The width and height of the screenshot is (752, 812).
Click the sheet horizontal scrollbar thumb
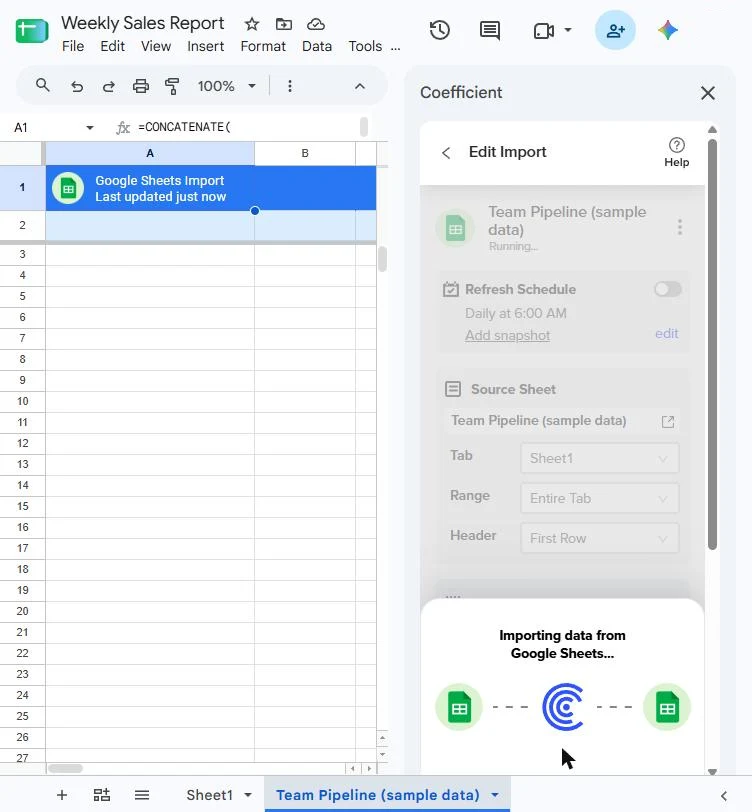[x=65, y=768]
